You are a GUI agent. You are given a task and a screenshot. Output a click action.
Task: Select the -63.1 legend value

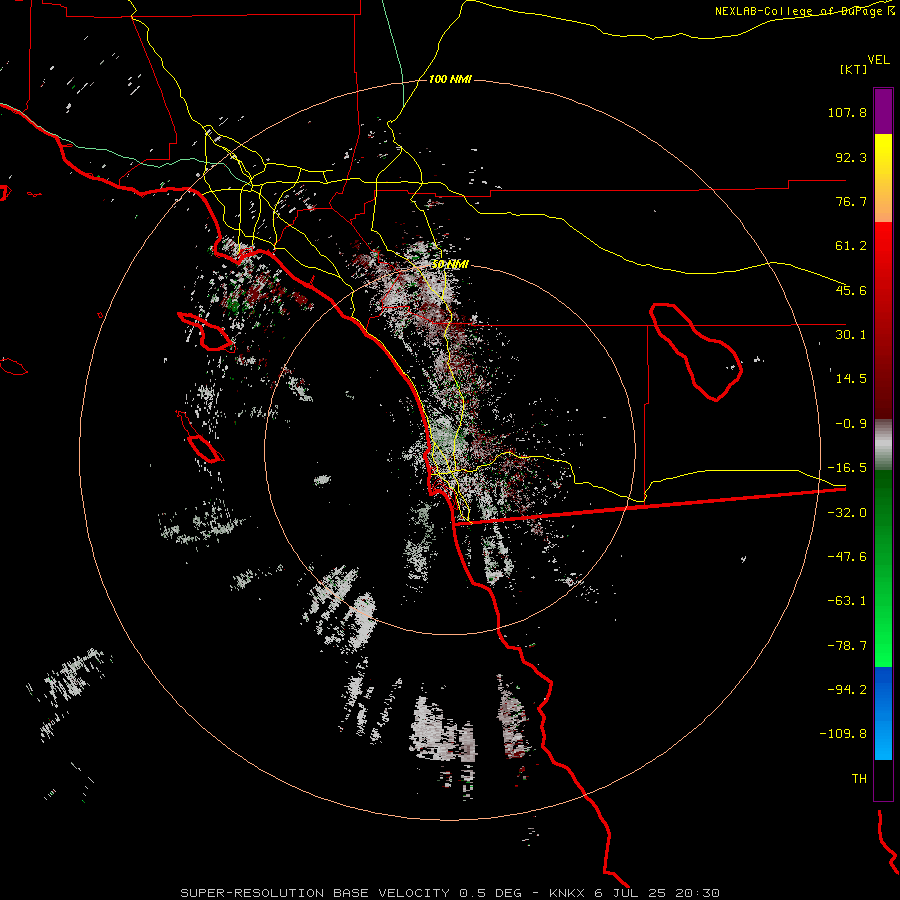point(847,601)
